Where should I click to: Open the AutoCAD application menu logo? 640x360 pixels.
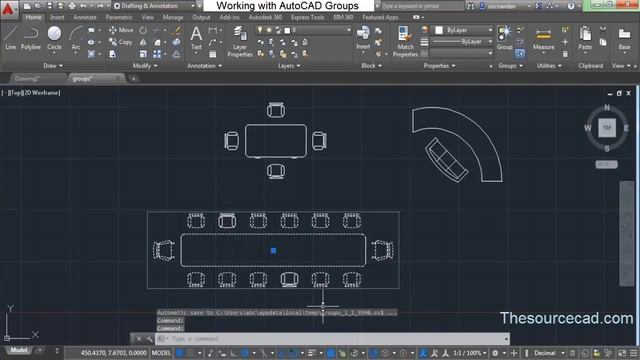pos(8,9)
